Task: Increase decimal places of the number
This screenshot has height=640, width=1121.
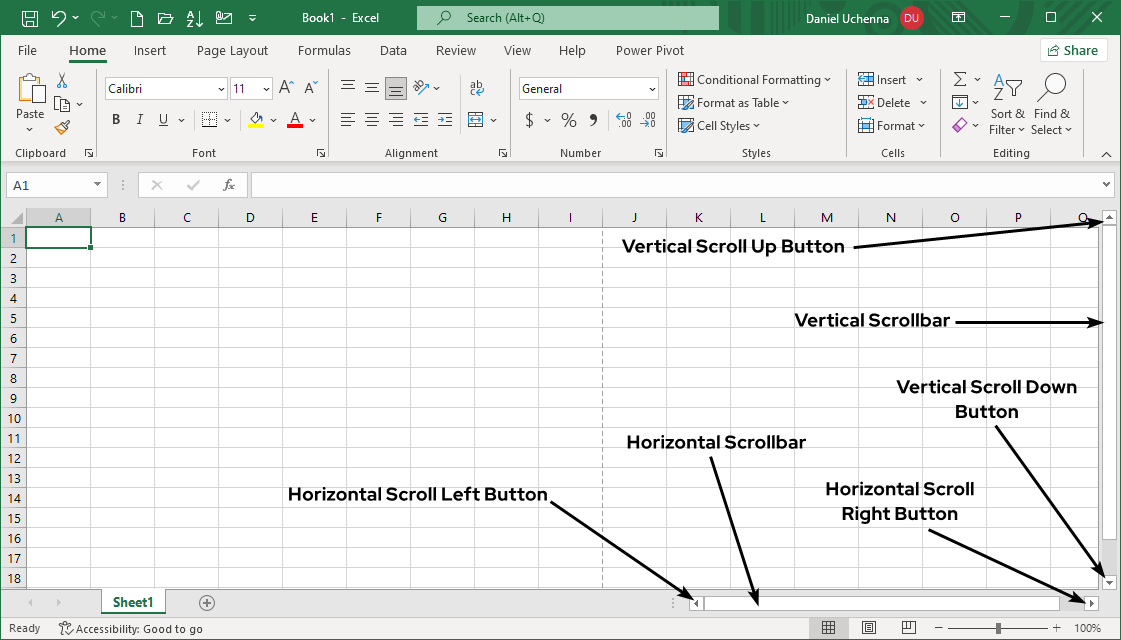Action: point(624,119)
